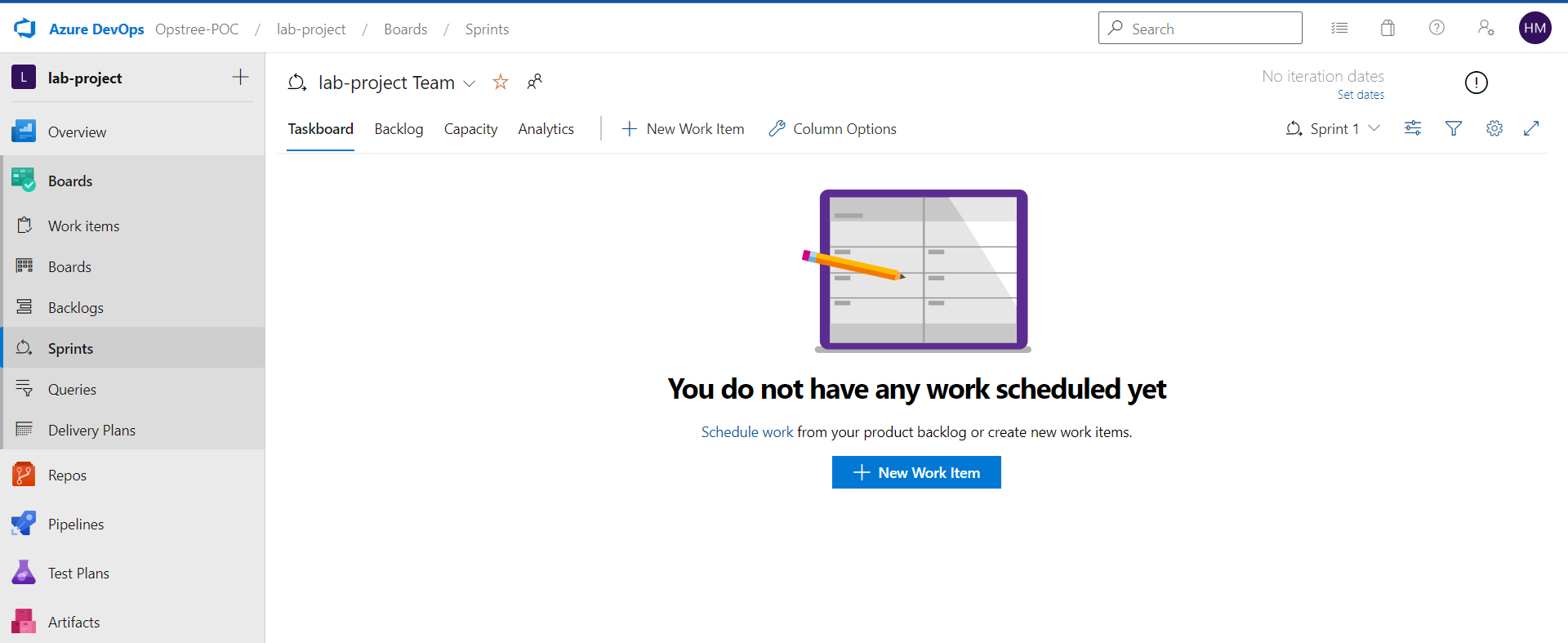Switch to the Capacity tab
Image resolution: width=1568 pixels, height=643 pixels.
pyautogui.click(x=470, y=129)
